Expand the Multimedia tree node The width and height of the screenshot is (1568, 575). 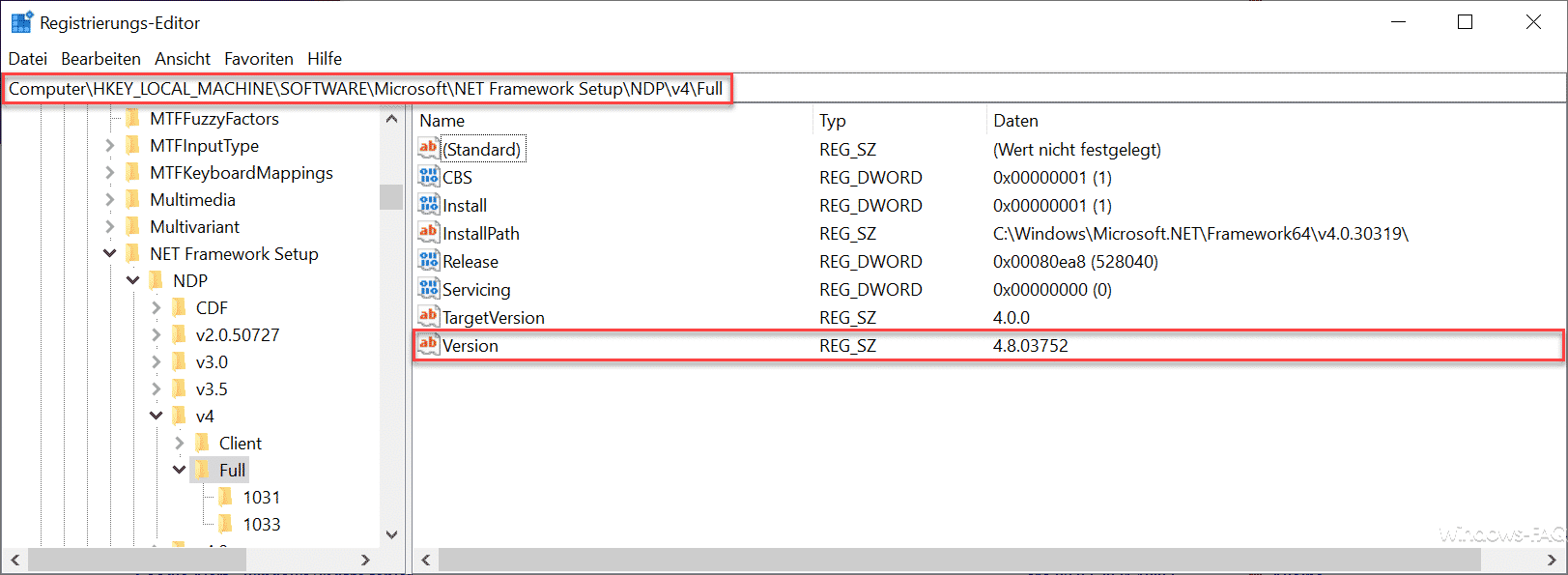[x=110, y=200]
